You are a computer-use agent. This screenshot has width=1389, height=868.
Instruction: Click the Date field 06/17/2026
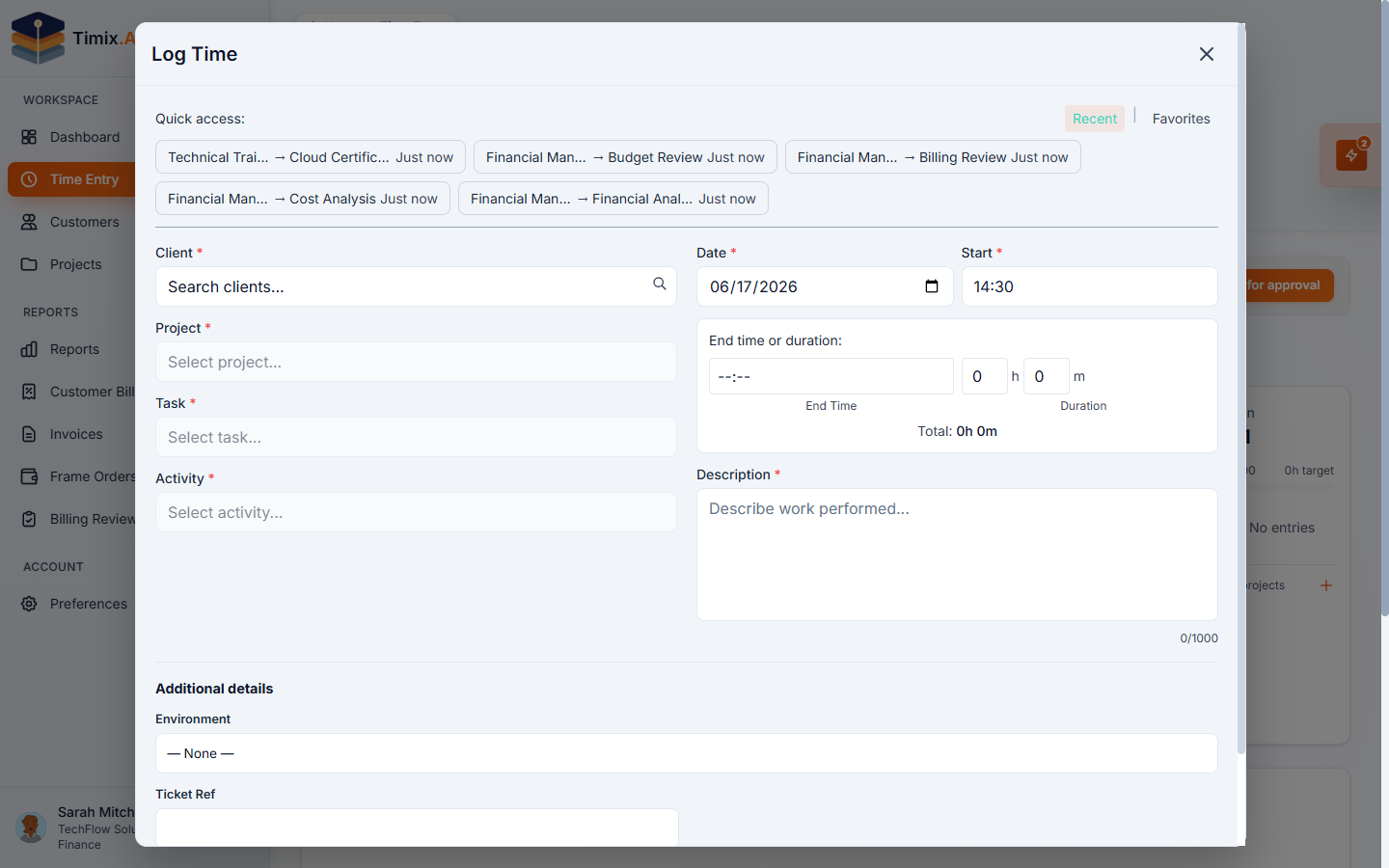[x=825, y=286]
